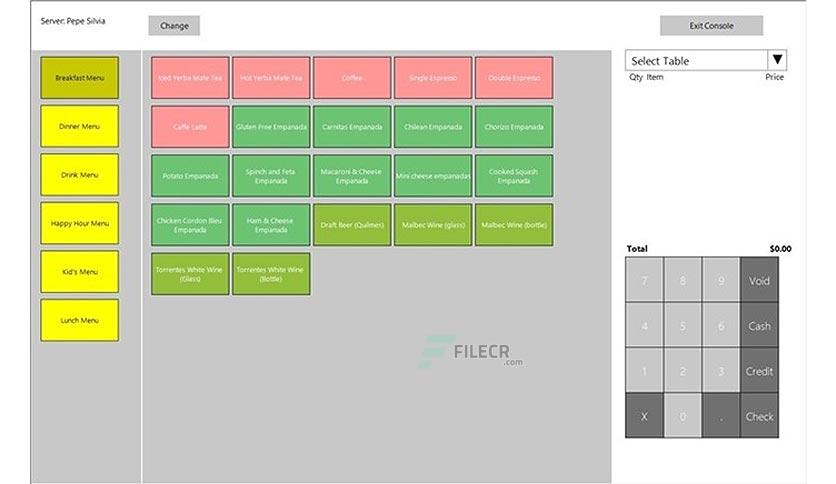Screen dimensions: 836x484
Task: Click the Change server button
Action: click(x=174, y=26)
